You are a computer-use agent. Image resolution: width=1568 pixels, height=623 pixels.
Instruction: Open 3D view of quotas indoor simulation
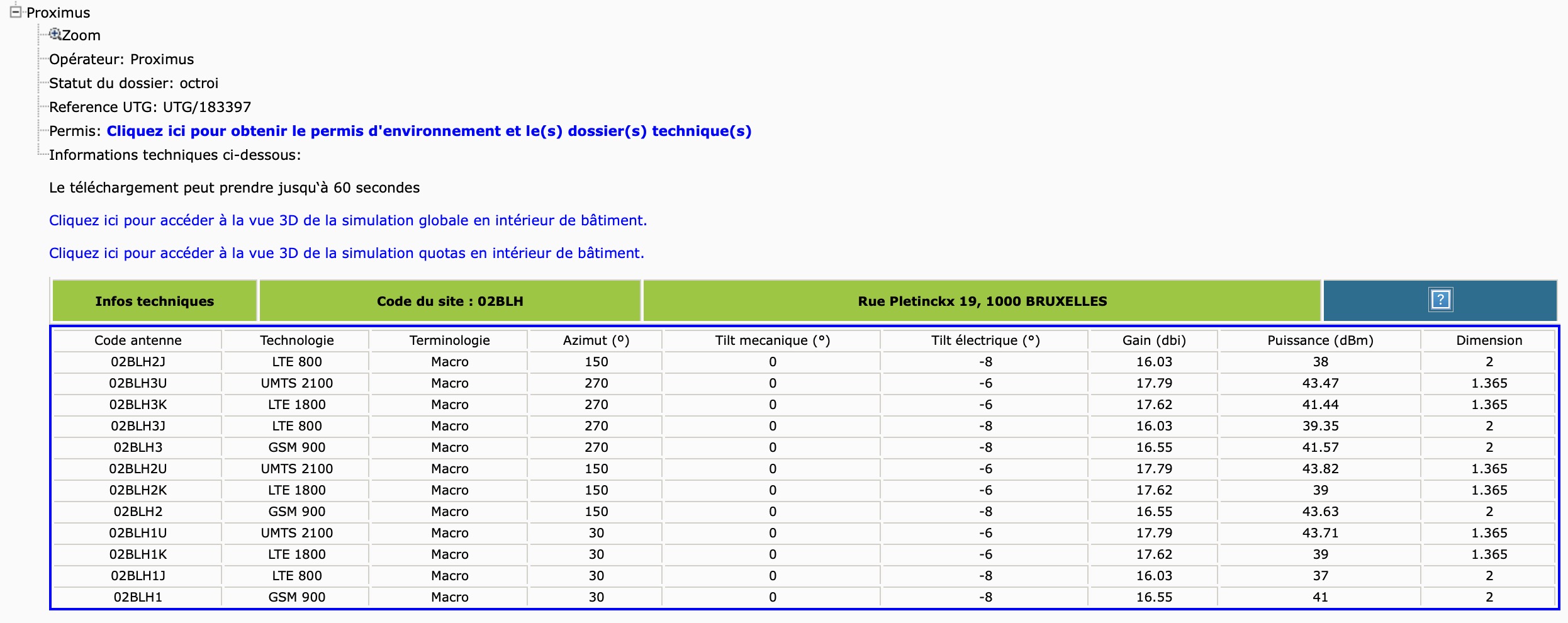[x=347, y=253]
